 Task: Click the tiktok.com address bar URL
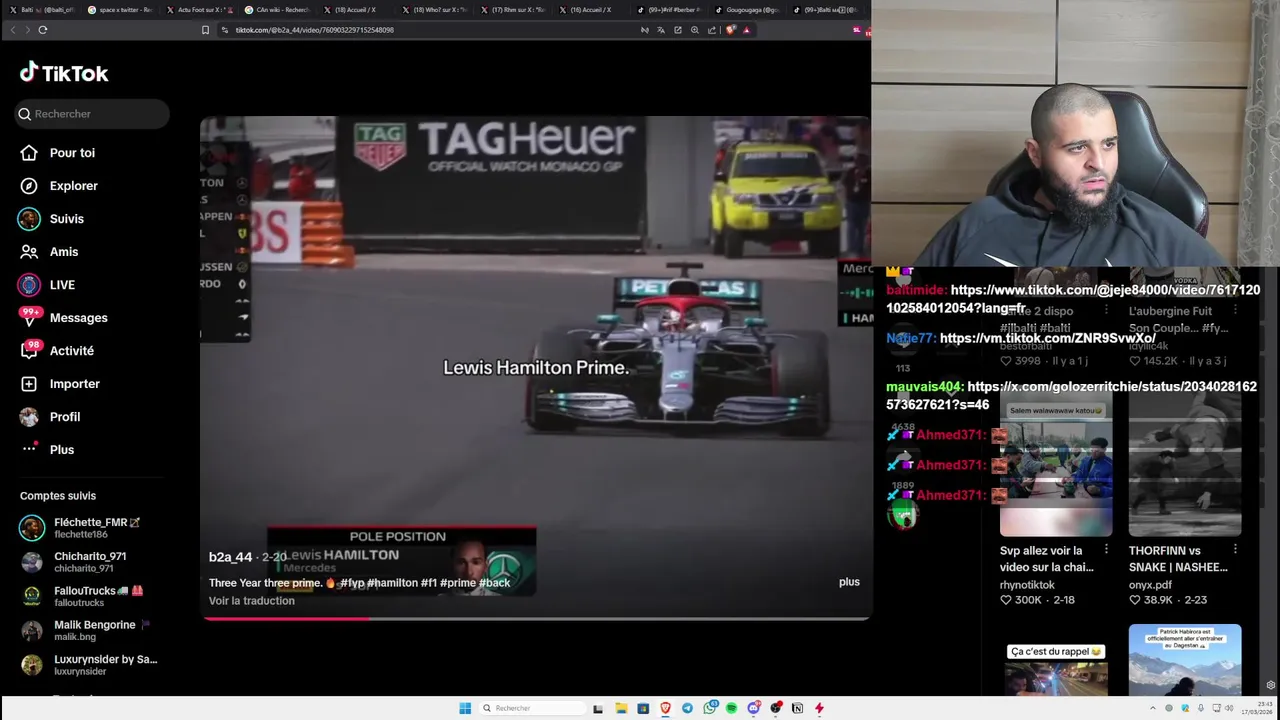click(x=314, y=30)
